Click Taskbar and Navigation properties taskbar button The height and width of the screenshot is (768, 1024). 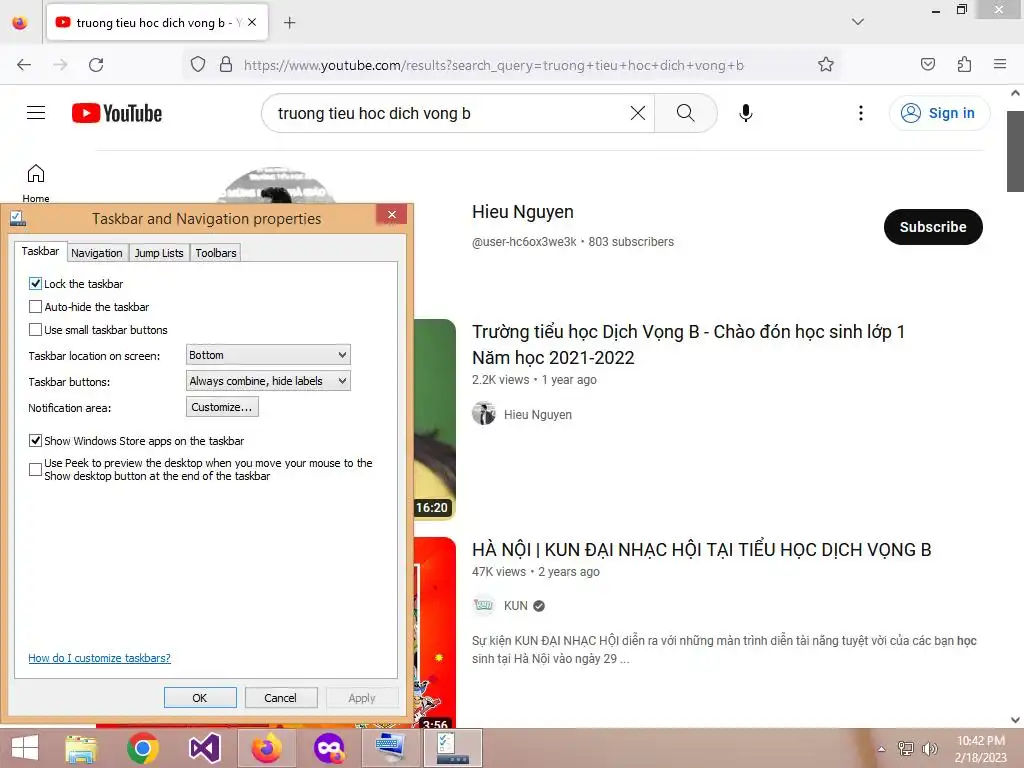pos(453,748)
